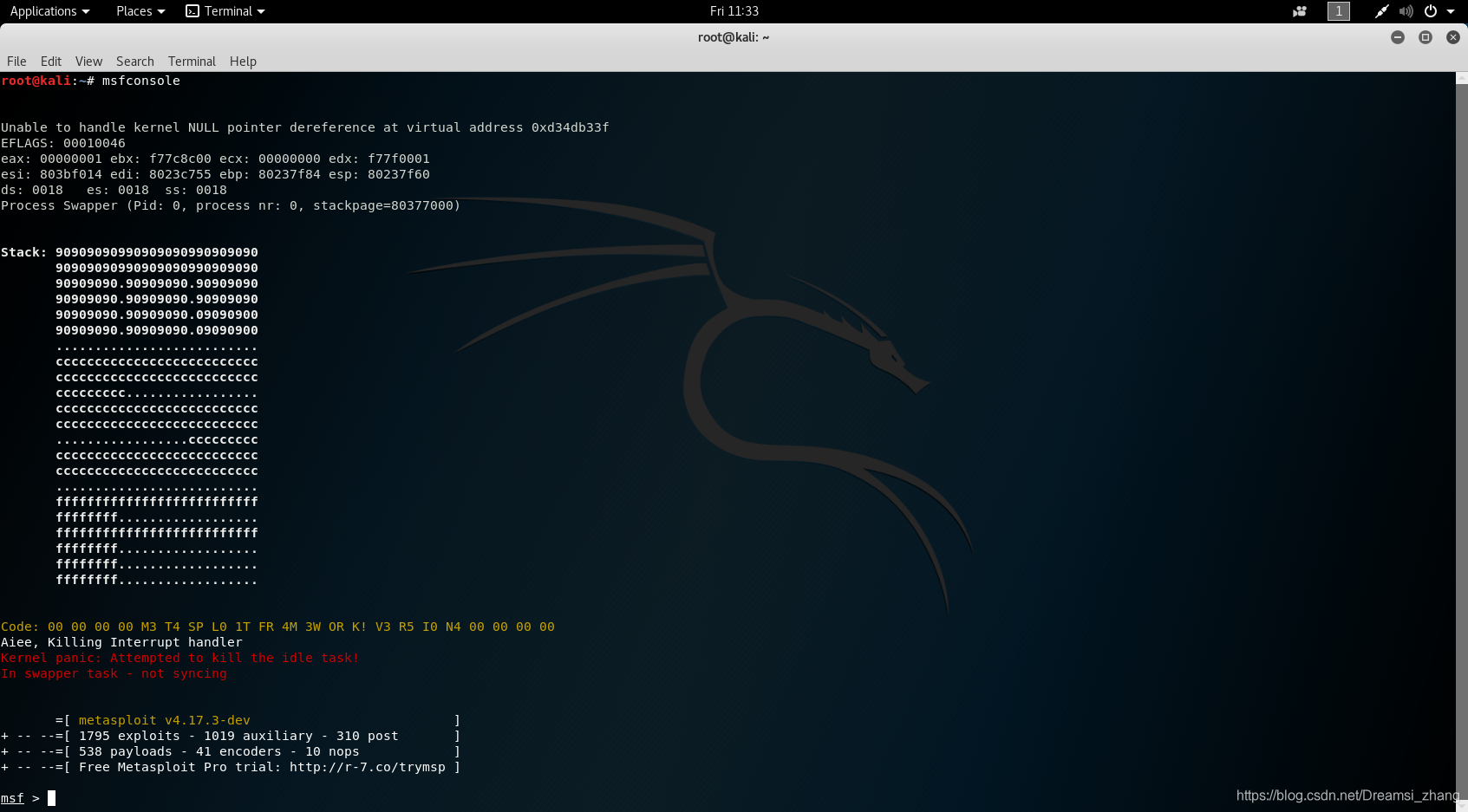This screenshot has height=812, width=1468.
Task: Open the Applications menu in top bar
Action: click(x=49, y=11)
